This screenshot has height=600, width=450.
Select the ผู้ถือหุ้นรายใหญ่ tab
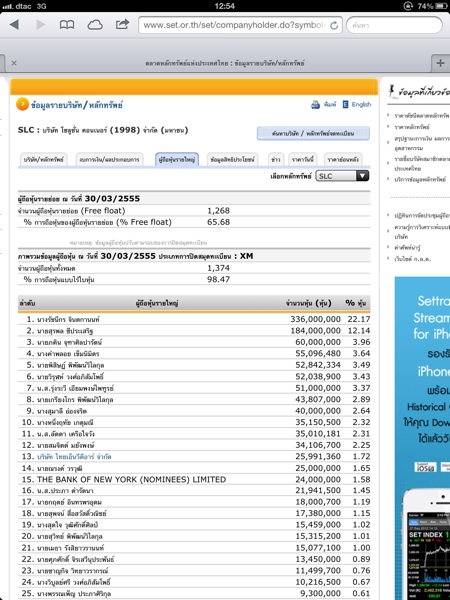coord(177,159)
